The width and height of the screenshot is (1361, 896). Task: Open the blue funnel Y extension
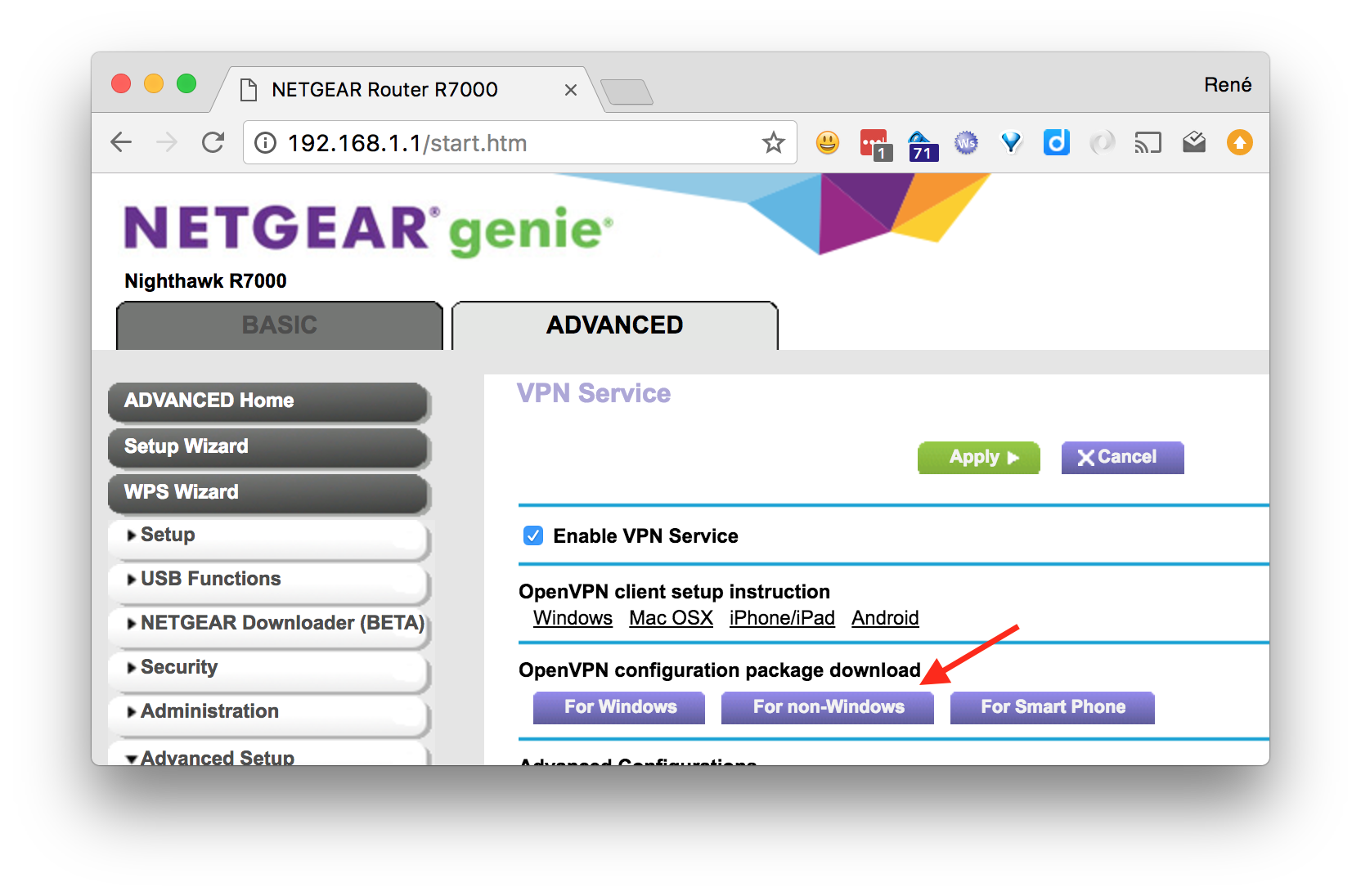tap(1012, 143)
